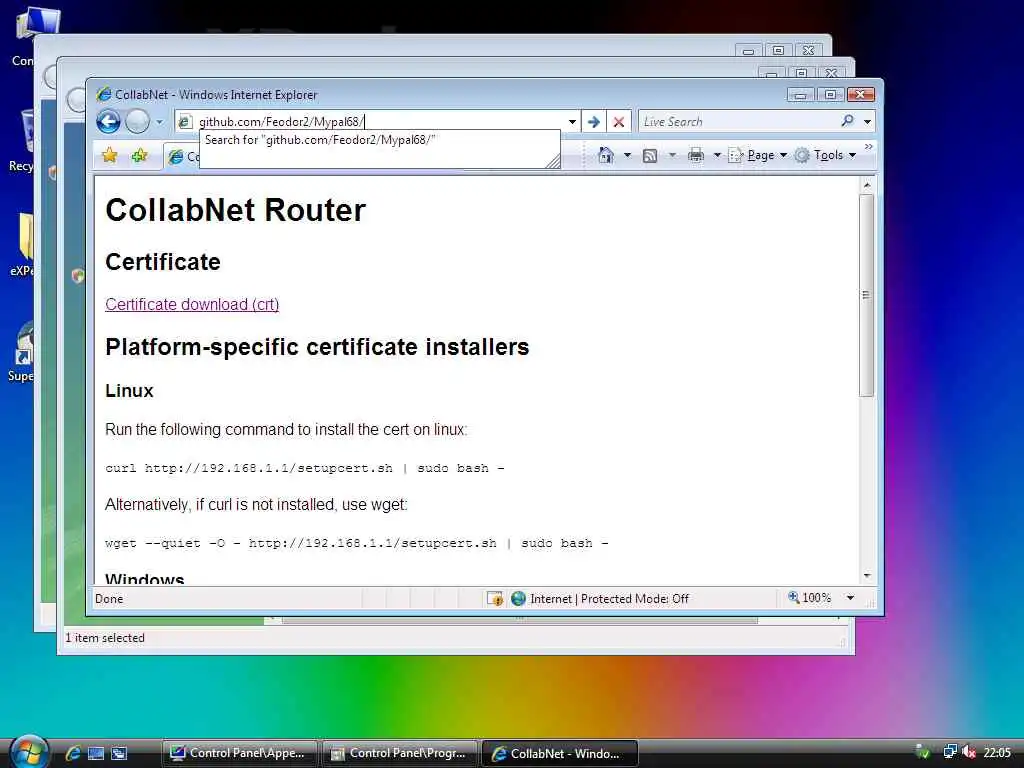Click the vertical scrollbar up arrow
The image size is (1024, 768).
coord(867,185)
